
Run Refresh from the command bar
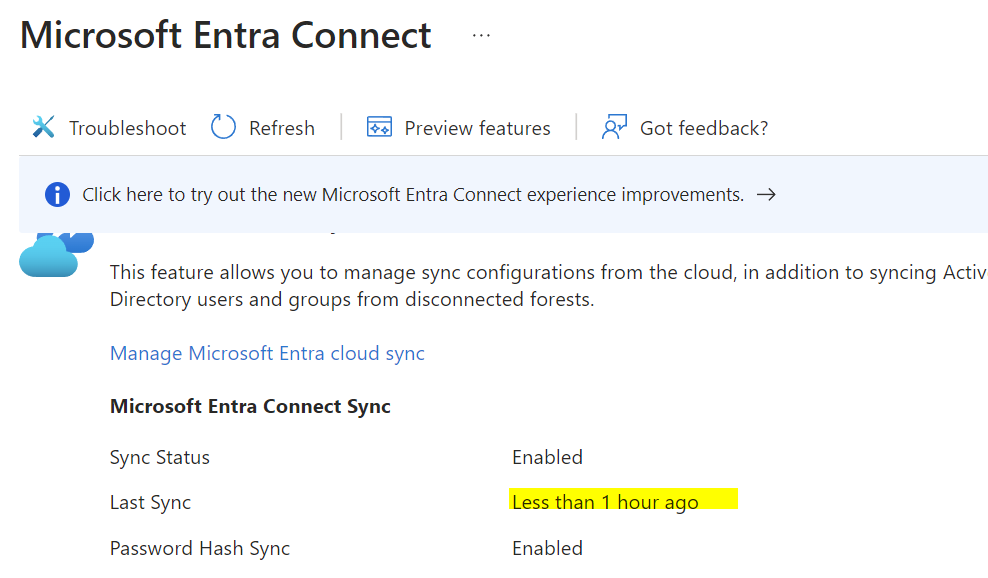tap(281, 128)
